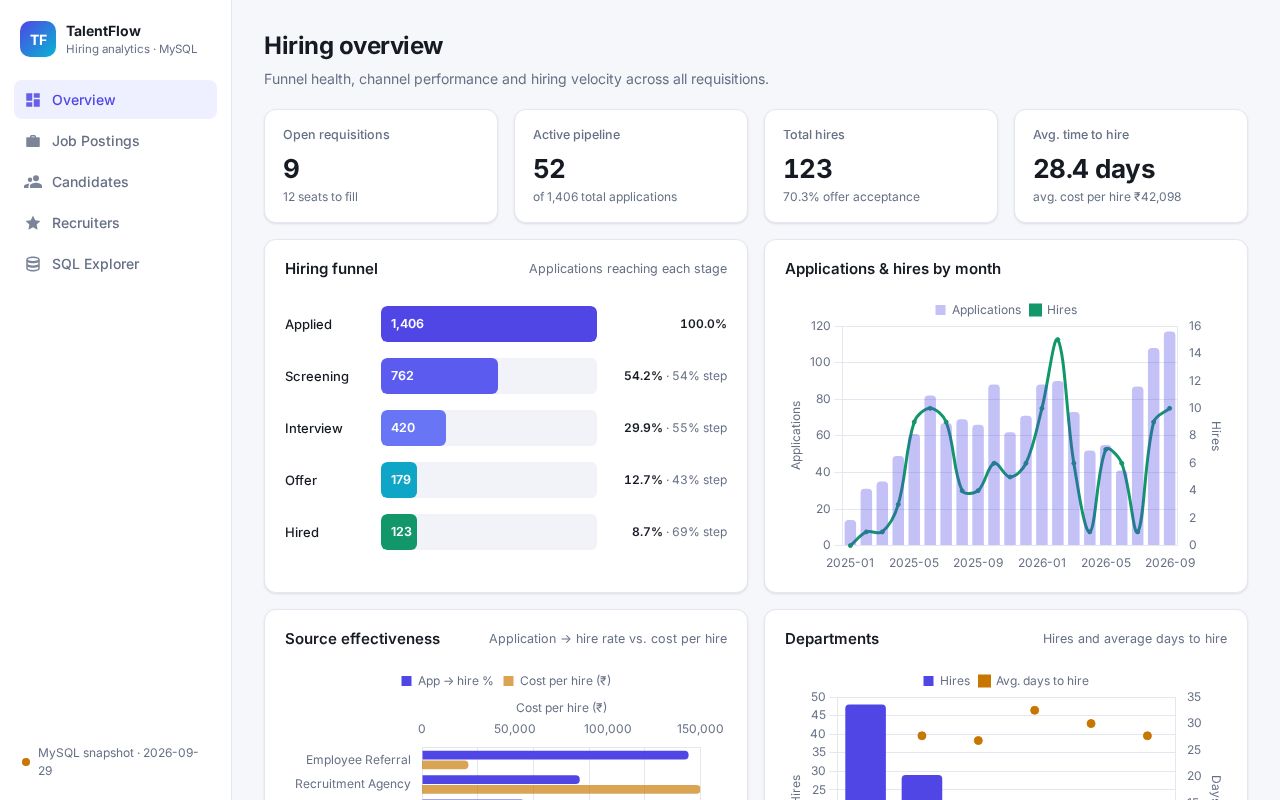This screenshot has width=1280, height=800.
Task: Select the Offer 179 funnel bar
Action: click(399, 480)
